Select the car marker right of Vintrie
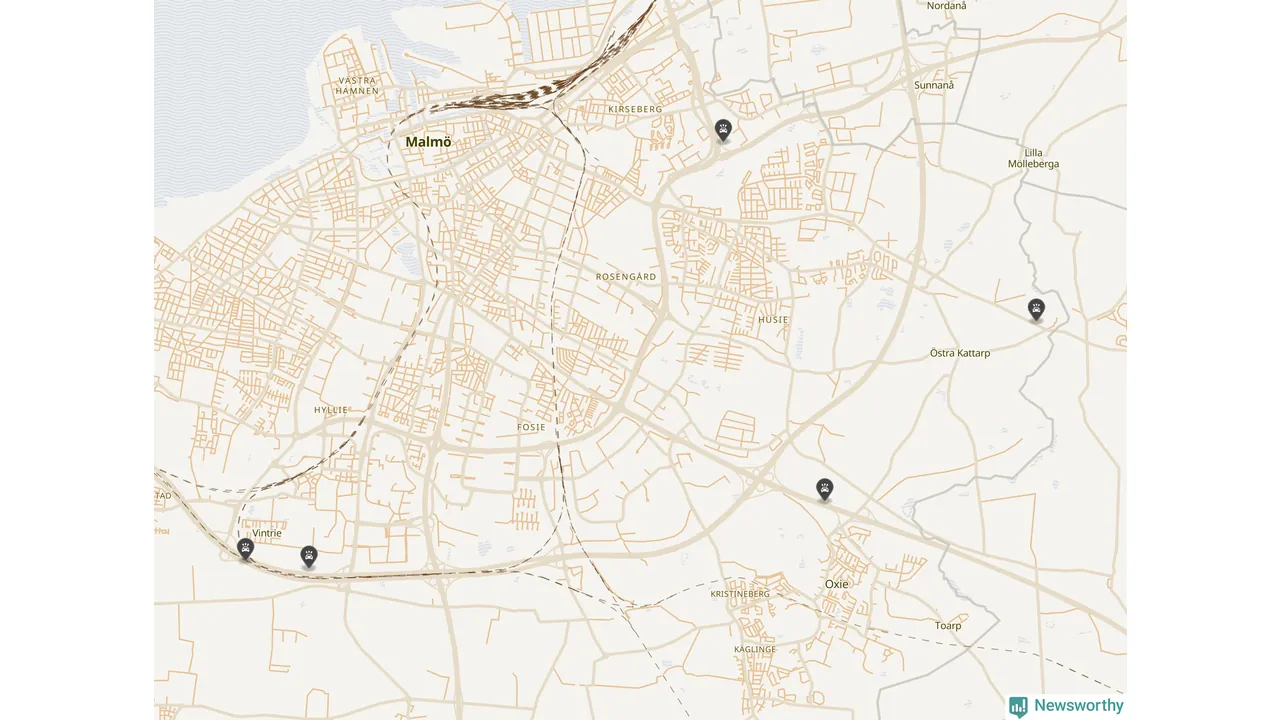This screenshot has width=1280, height=720. pyautogui.click(x=309, y=557)
